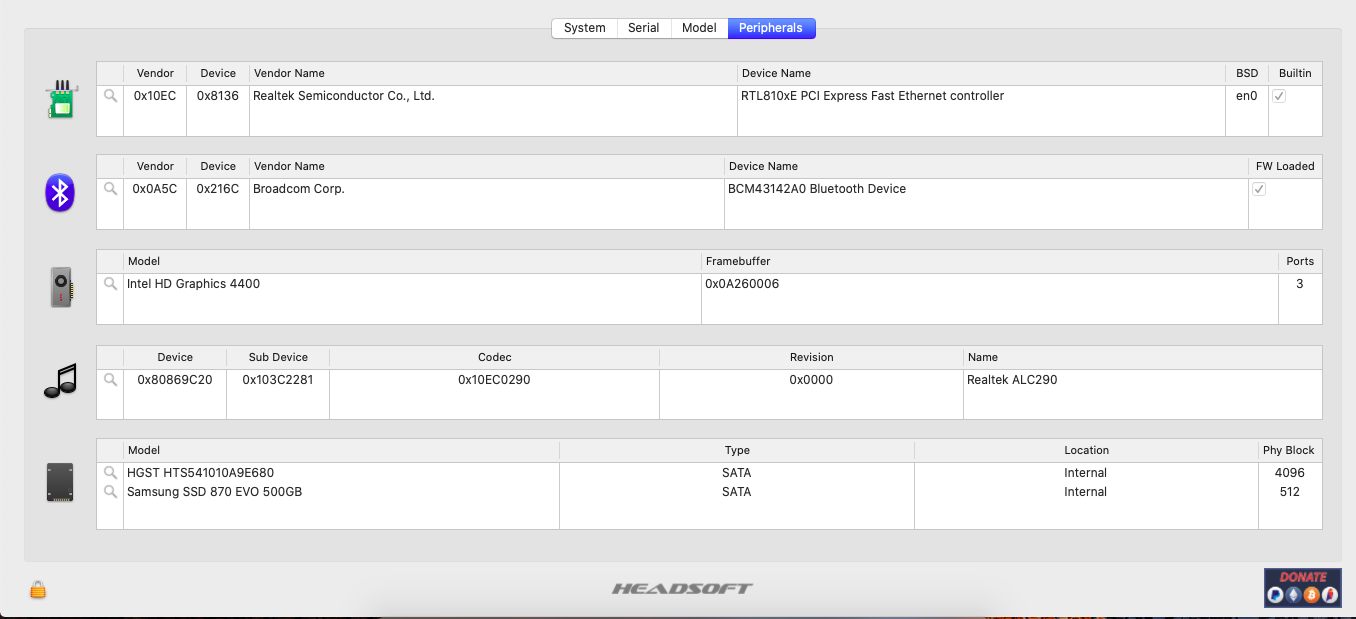Click the Codec column header
The image size is (1356, 619).
494,357
